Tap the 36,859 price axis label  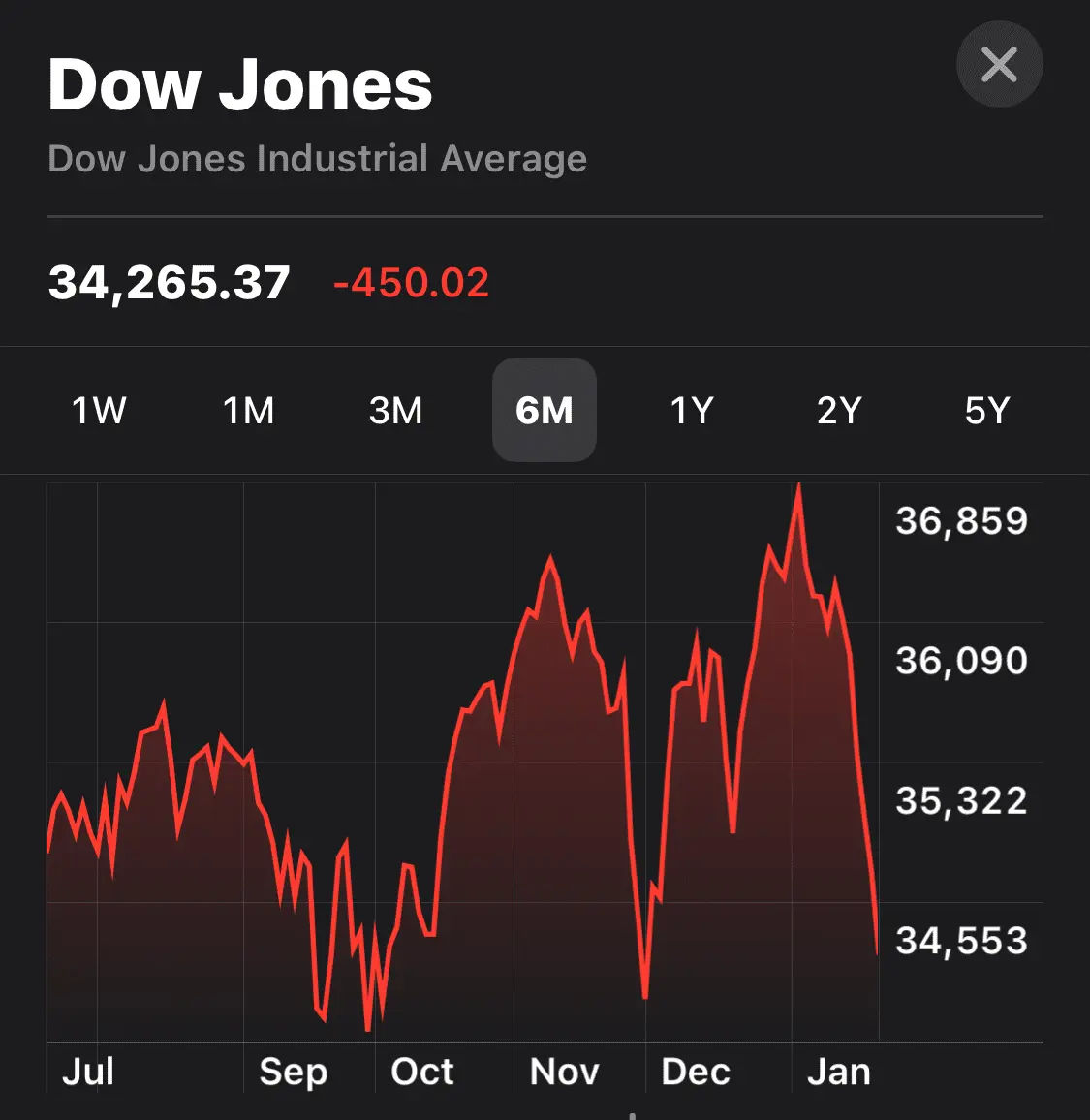pyautogui.click(x=961, y=521)
